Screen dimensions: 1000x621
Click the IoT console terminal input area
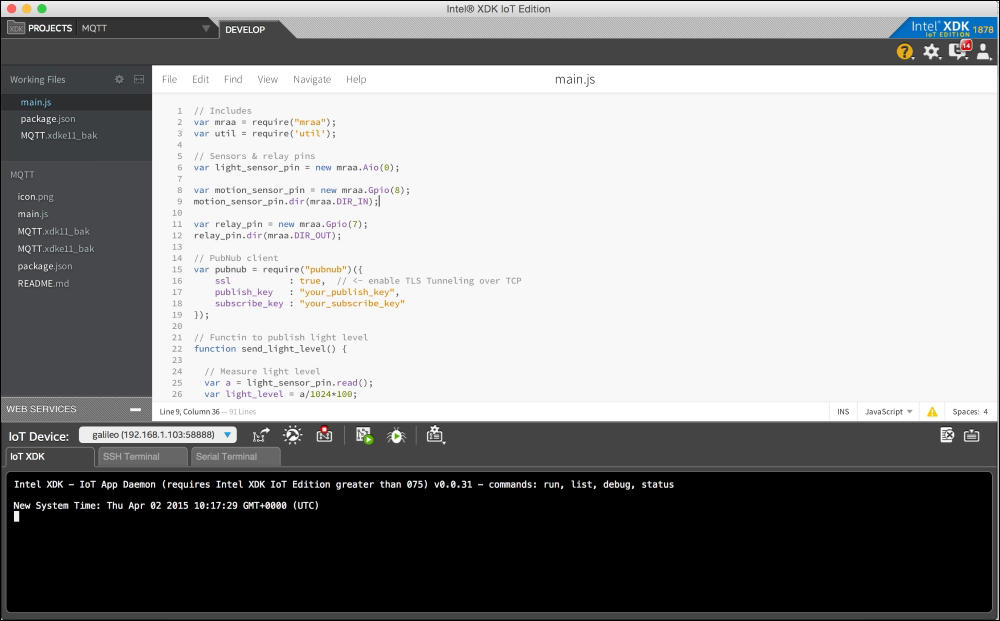[x=499, y=542]
